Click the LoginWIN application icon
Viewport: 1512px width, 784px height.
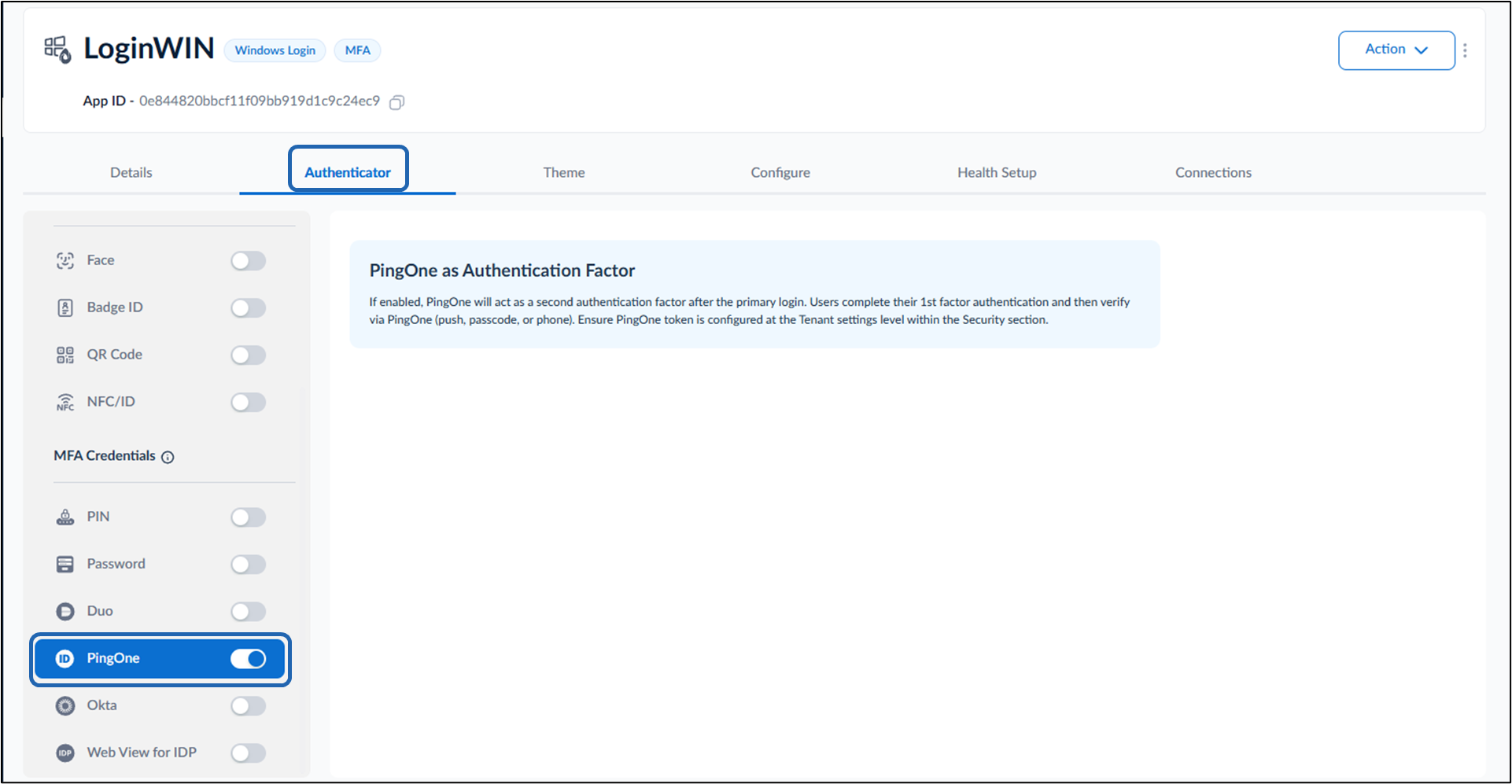tap(57, 50)
